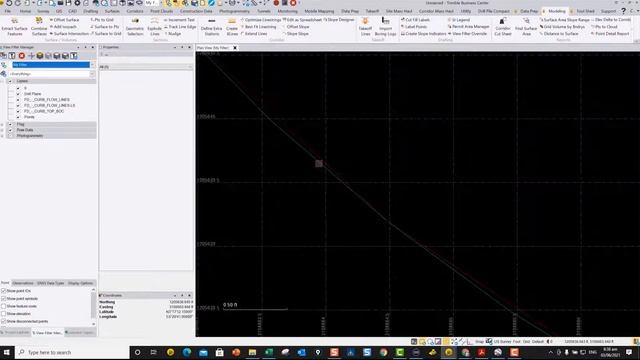
Task: Open the CAD ribbon tab
Action: pos(72,11)
